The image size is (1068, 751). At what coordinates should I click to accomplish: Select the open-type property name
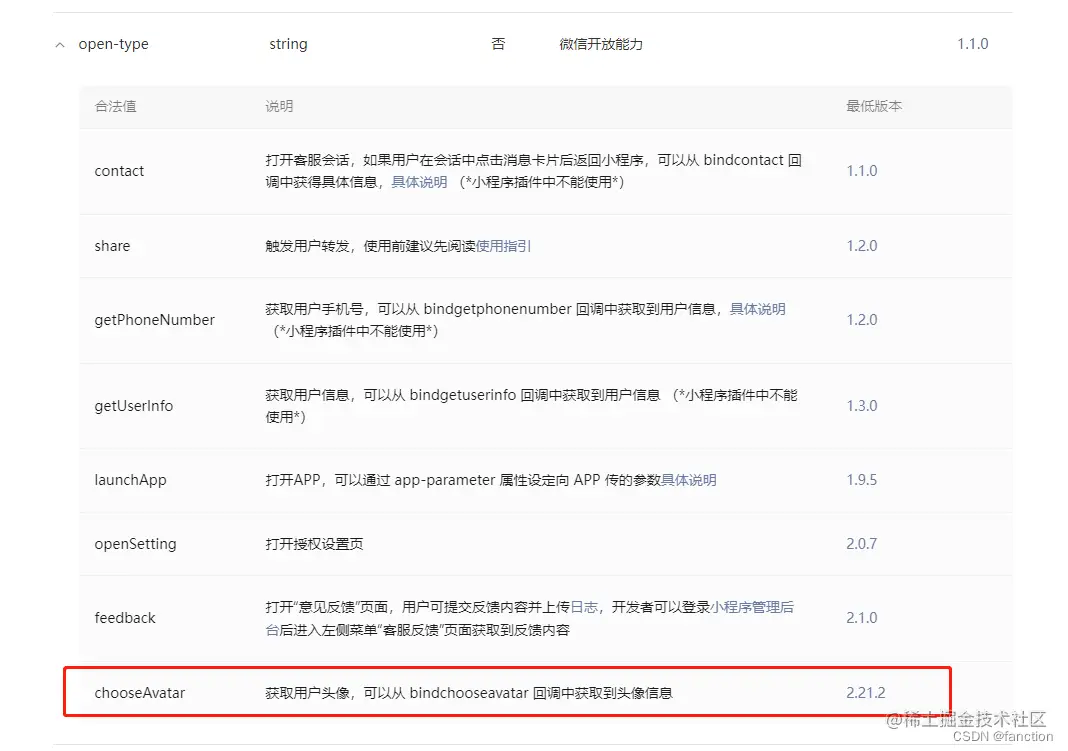[113, 44]
